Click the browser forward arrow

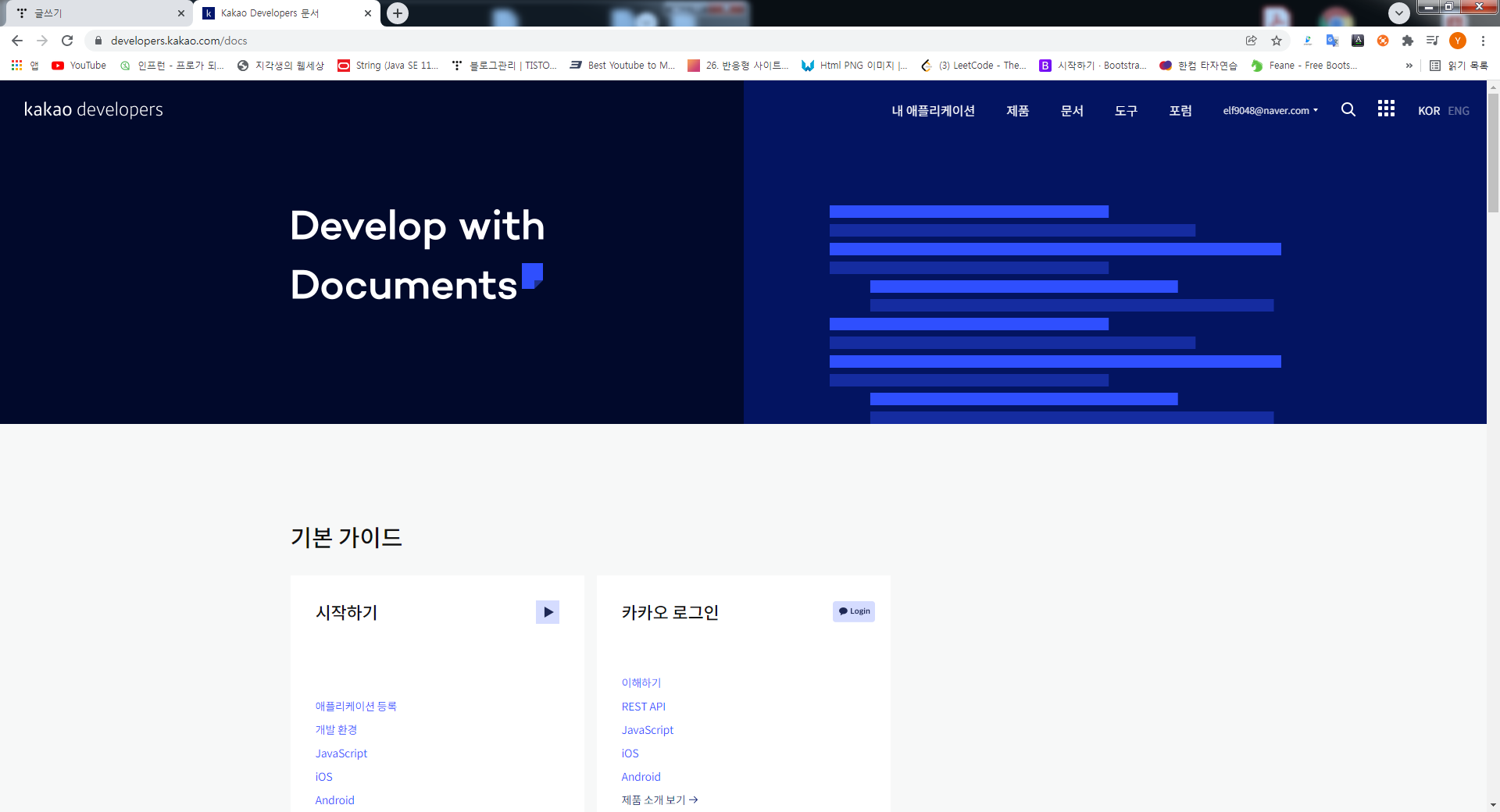click(x=42, y=41)
